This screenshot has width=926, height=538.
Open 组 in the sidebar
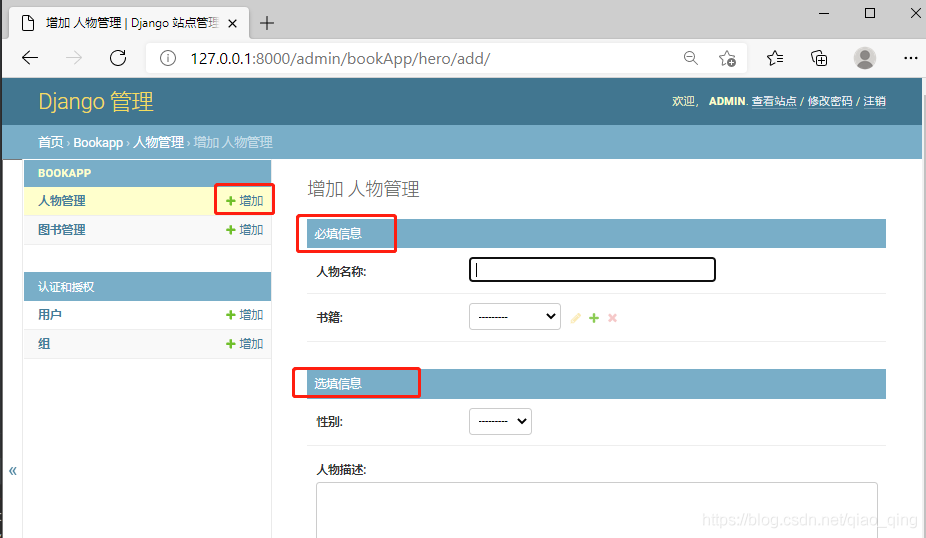[x=44, y=344]
